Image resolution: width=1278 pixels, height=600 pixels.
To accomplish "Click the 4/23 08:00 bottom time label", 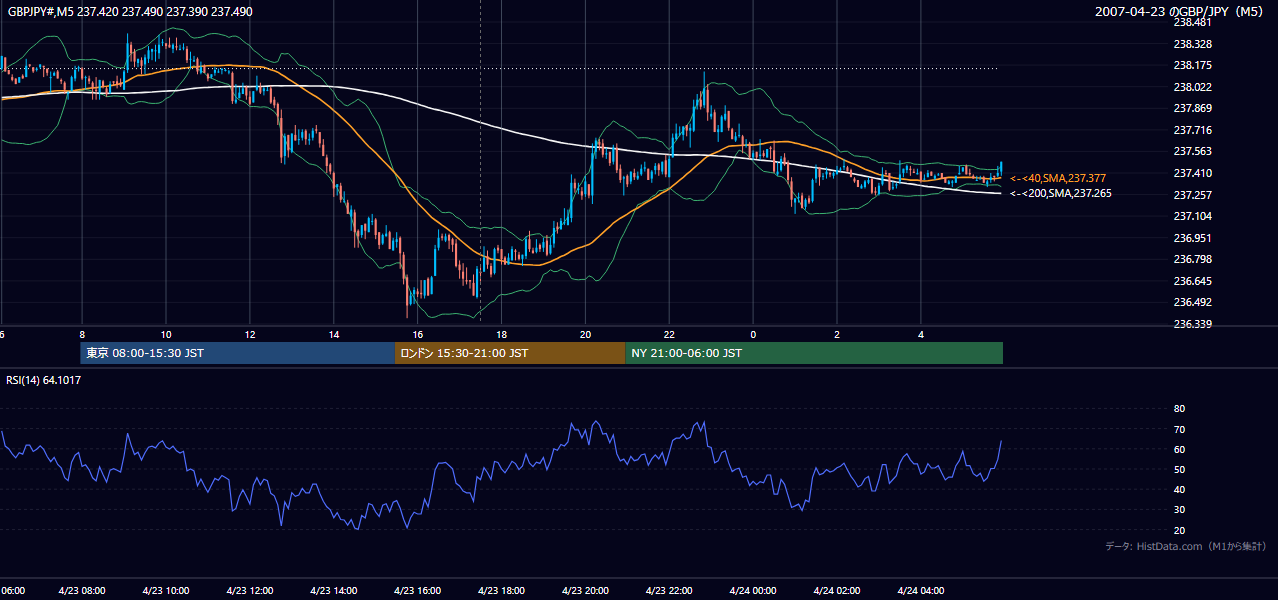I will 82,590.
